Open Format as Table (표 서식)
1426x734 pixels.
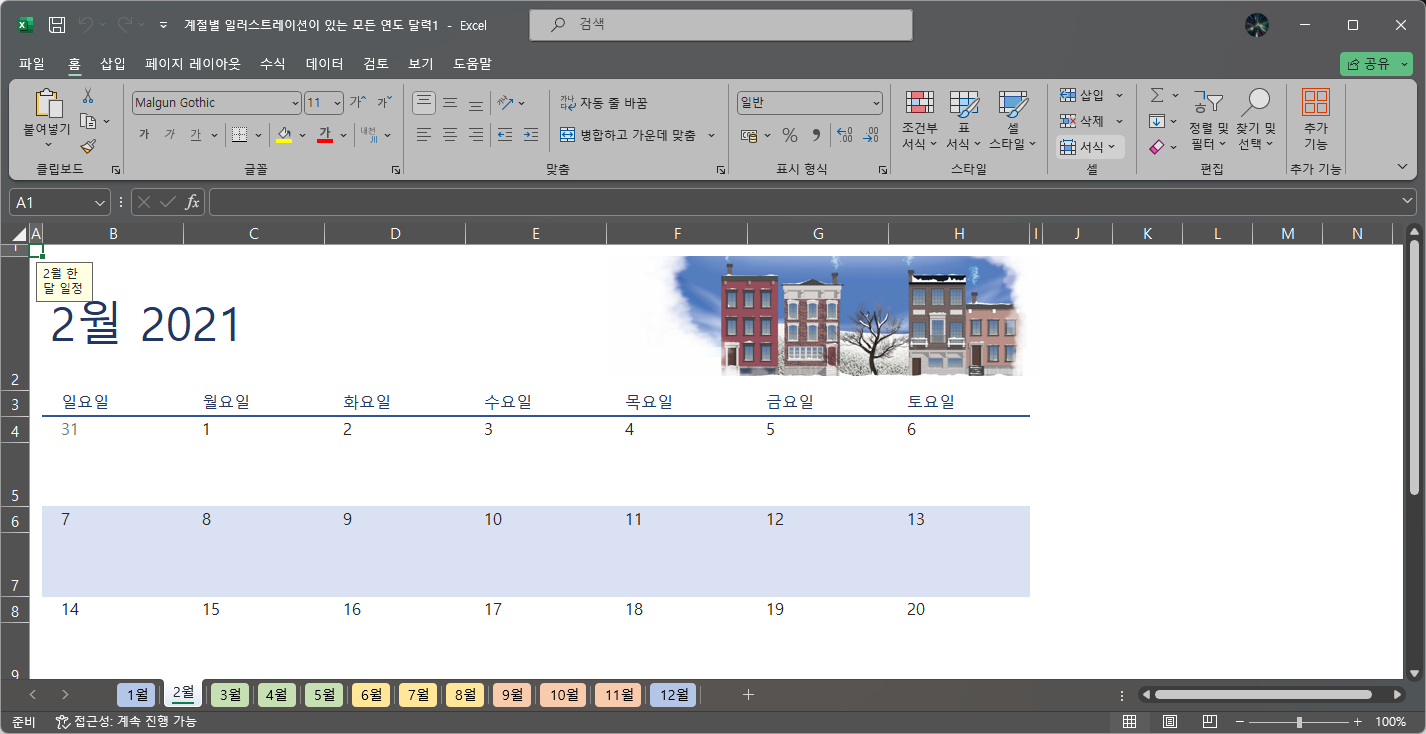tap(964, 120)
